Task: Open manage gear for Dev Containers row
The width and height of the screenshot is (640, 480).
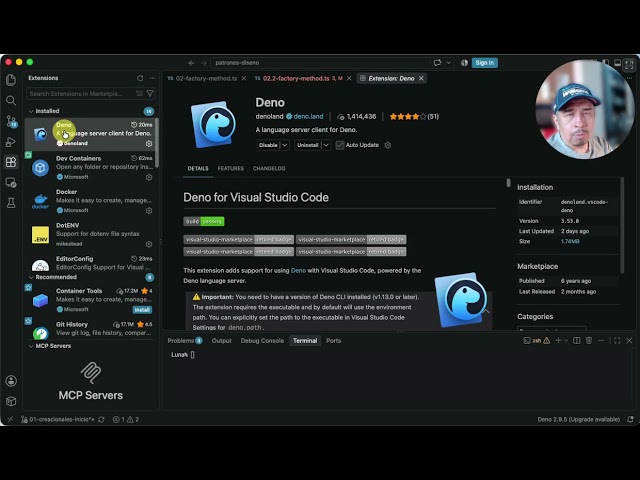Action: [x=149, y=177]
